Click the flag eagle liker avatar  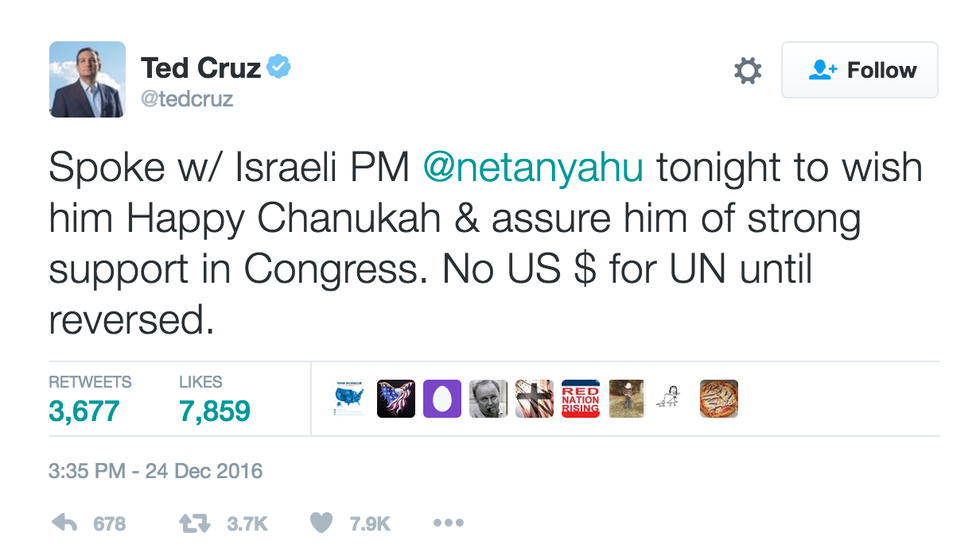pos(395,398)
